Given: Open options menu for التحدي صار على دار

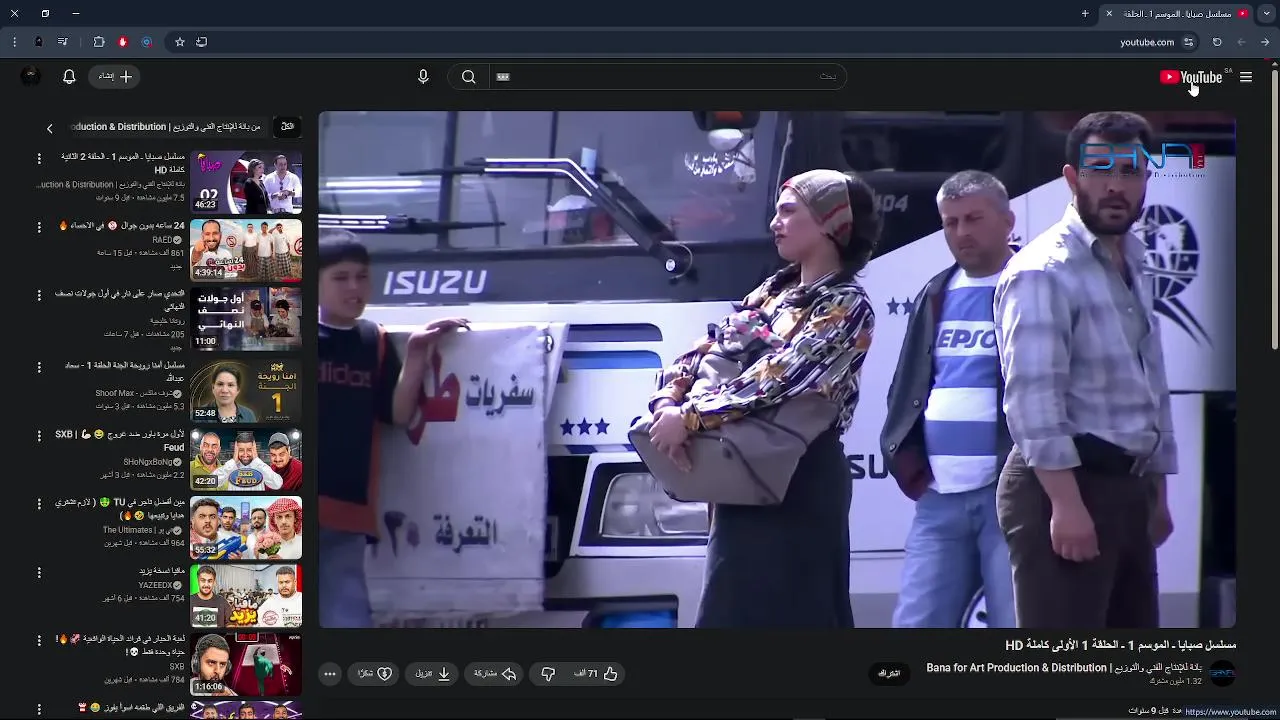Looking at the screenshot, I should point(39,296).
